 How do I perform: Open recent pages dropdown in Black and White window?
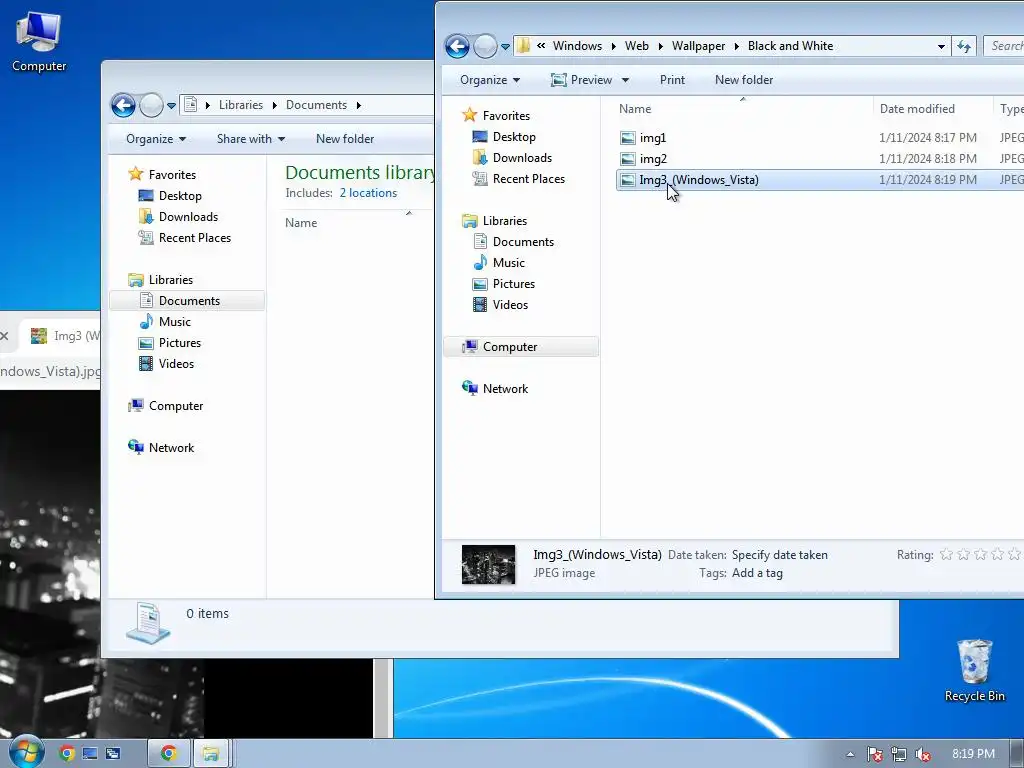pos(505,46)
